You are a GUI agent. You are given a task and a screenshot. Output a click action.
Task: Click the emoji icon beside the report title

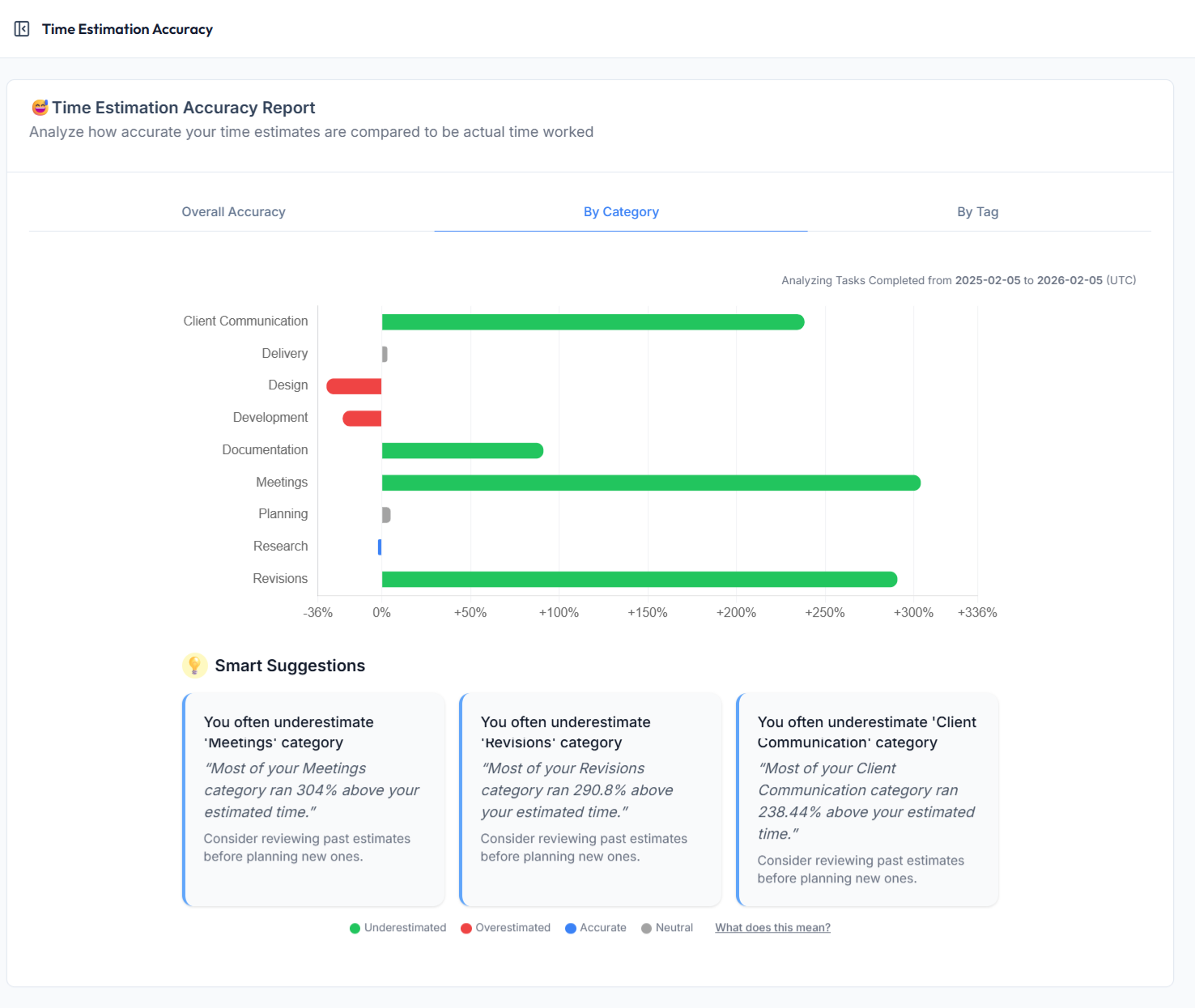click(40, 108)
